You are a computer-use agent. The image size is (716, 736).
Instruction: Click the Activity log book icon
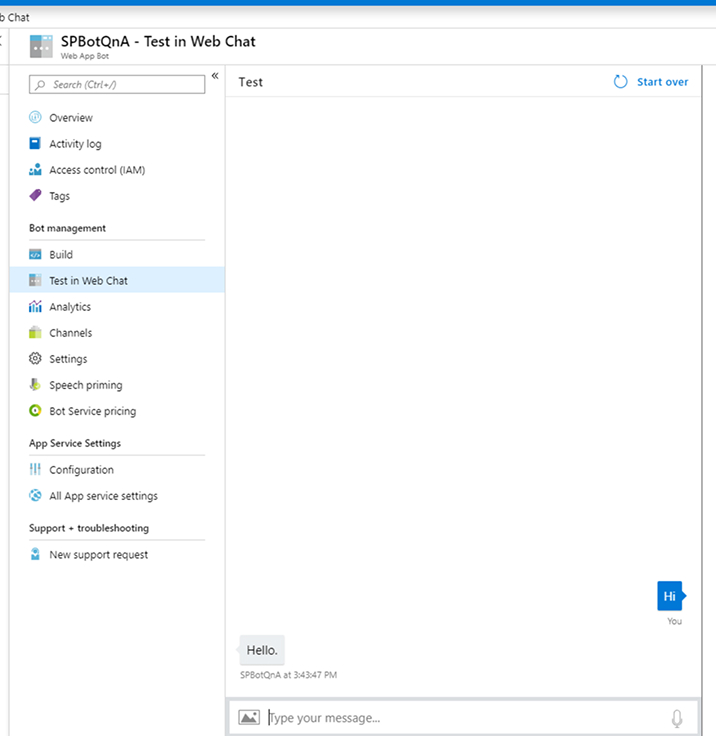coord(35,143)
